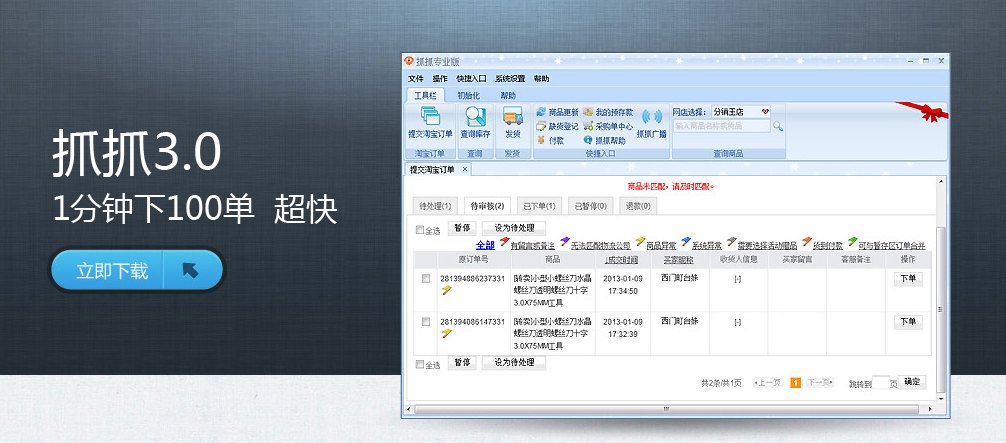Image resolution: width=1006 pixels, height=443 pixels.
Task: Click yellow flag under order 281394886237331
Action: (447, 291)
